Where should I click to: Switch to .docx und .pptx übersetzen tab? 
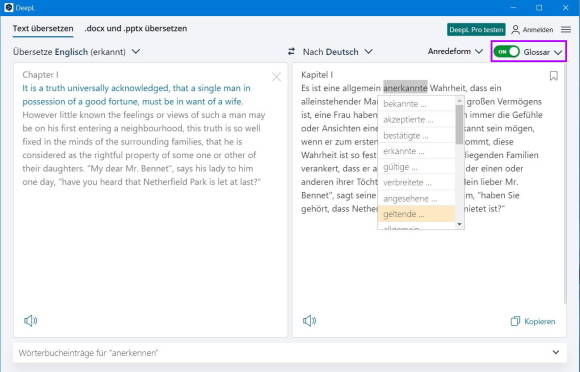tap(136, 28)
